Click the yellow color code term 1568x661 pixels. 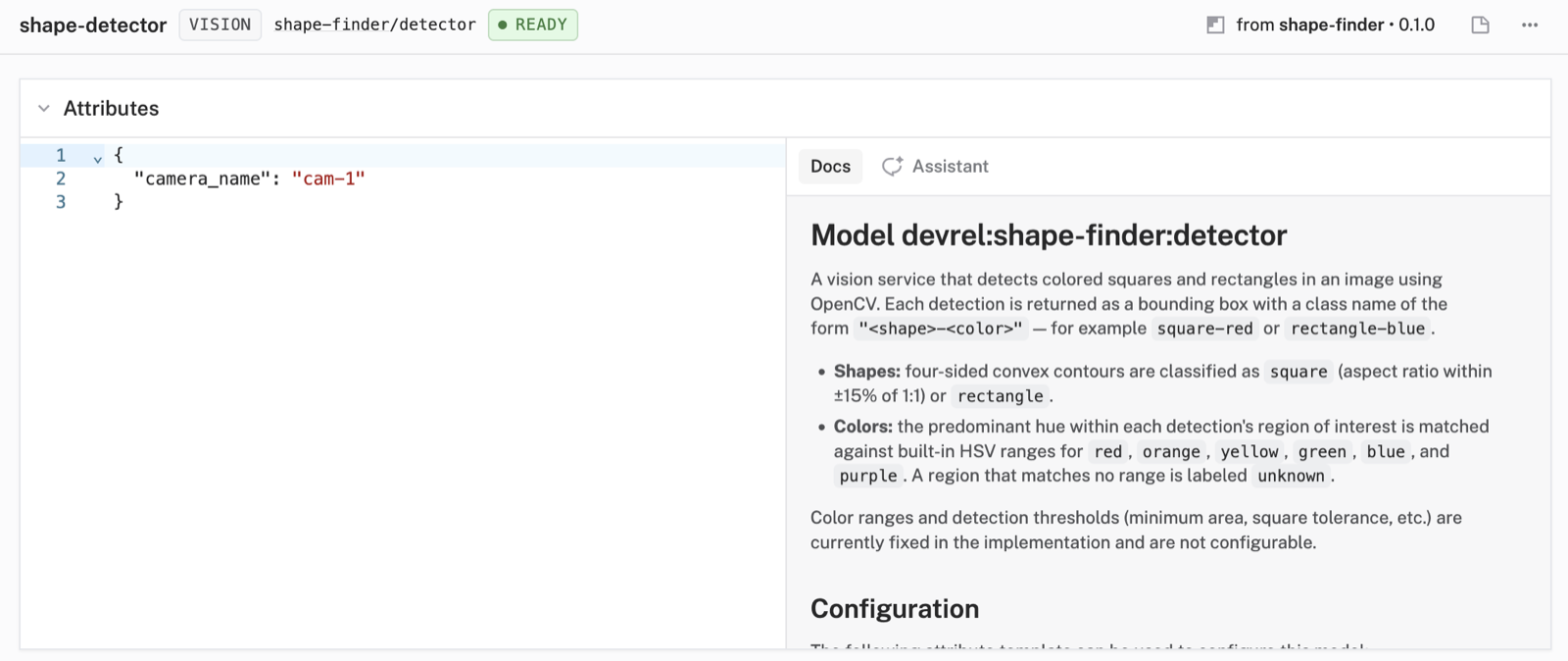1249,452
